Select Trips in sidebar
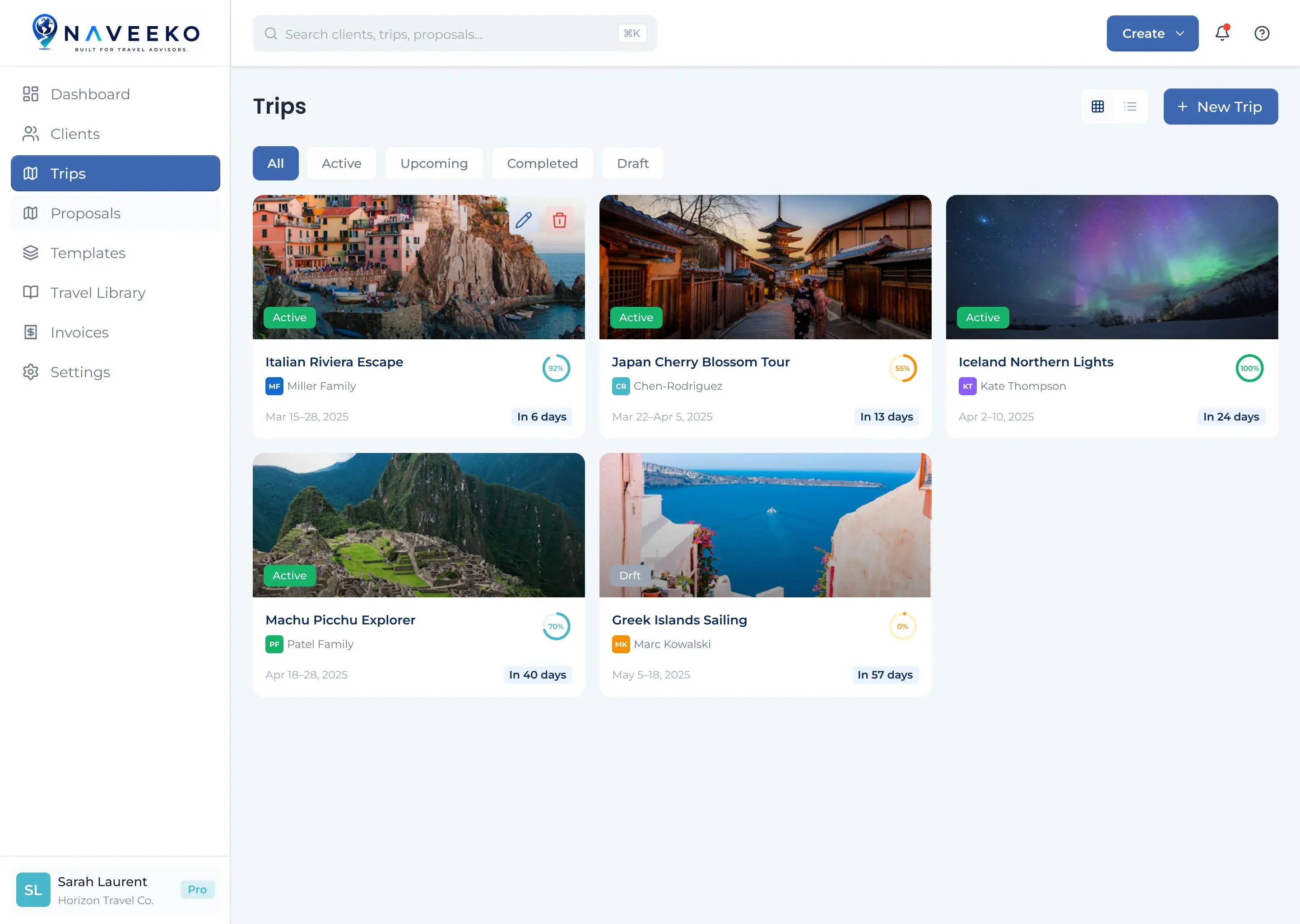The width and height of the screenshot is (1300, 924). [116, 174]
